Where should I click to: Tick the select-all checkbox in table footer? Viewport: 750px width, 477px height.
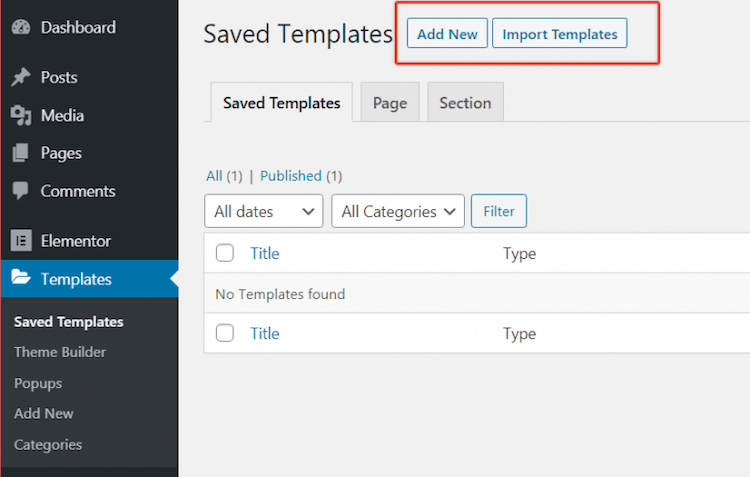pos(225,333)
